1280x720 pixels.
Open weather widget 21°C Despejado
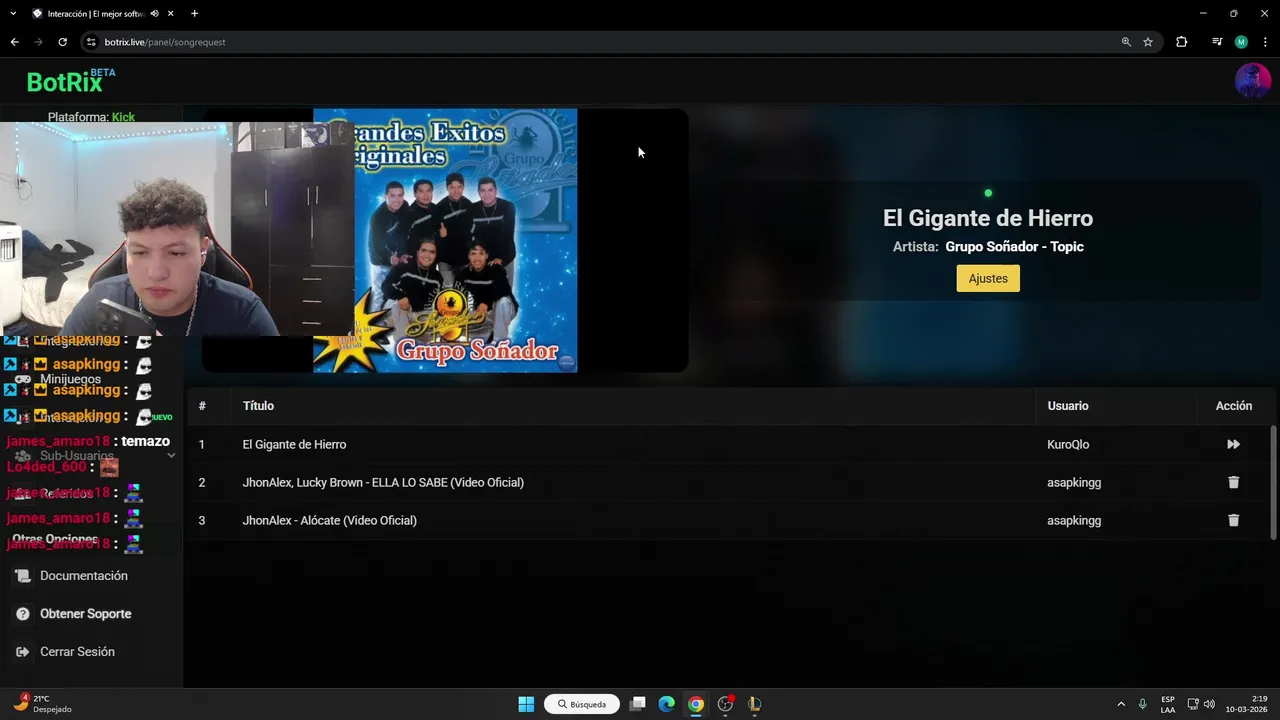[42, 704]
